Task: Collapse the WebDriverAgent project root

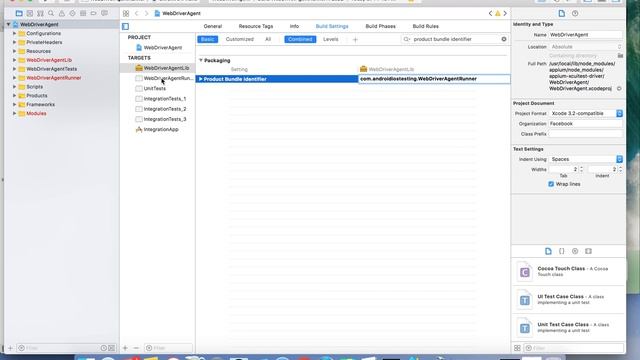Action: pos(9,24)
